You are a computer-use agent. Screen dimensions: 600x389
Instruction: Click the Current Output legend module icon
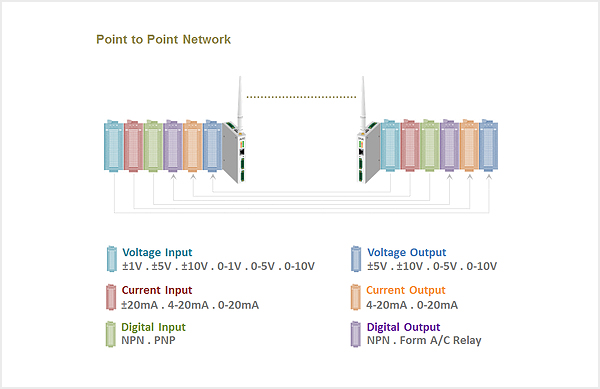click(355, 297)
